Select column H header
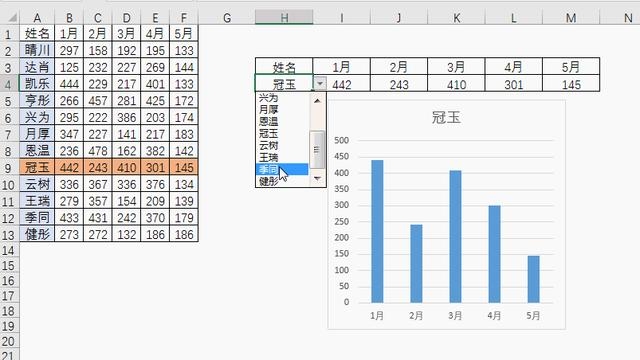The image size is (640, 360). tap(284, 18)
